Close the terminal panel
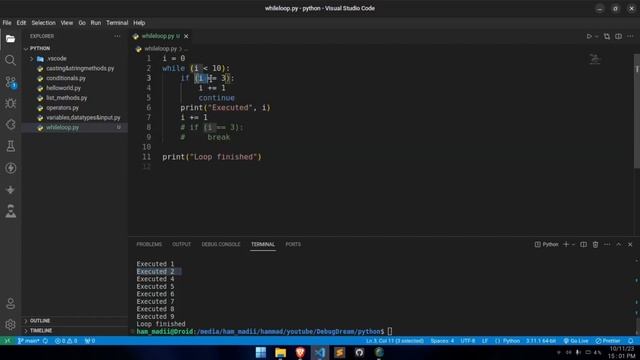This screenshot has height=360, width=640. [x=630, y=244]
